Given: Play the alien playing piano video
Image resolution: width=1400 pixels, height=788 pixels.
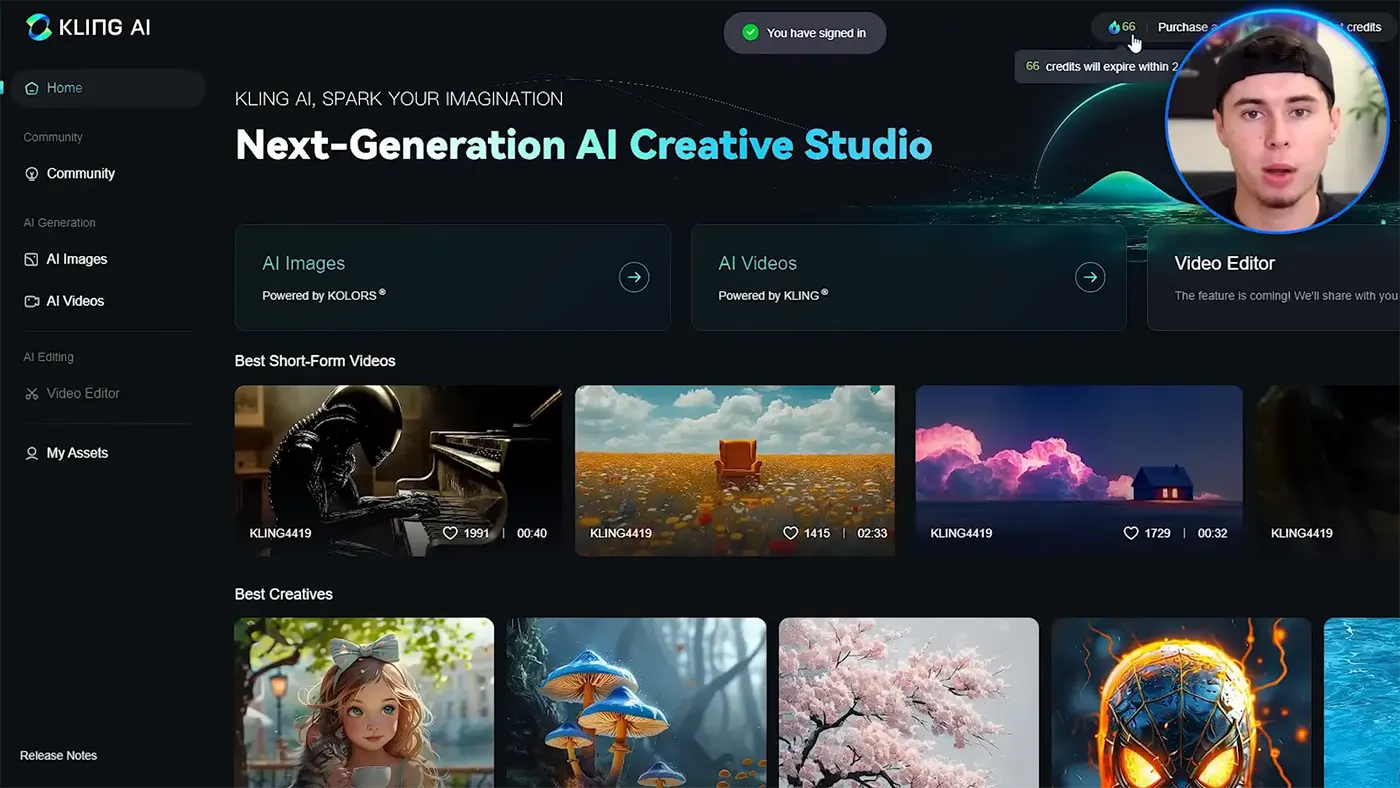Looking at the screenshot, I should (398, 471).
